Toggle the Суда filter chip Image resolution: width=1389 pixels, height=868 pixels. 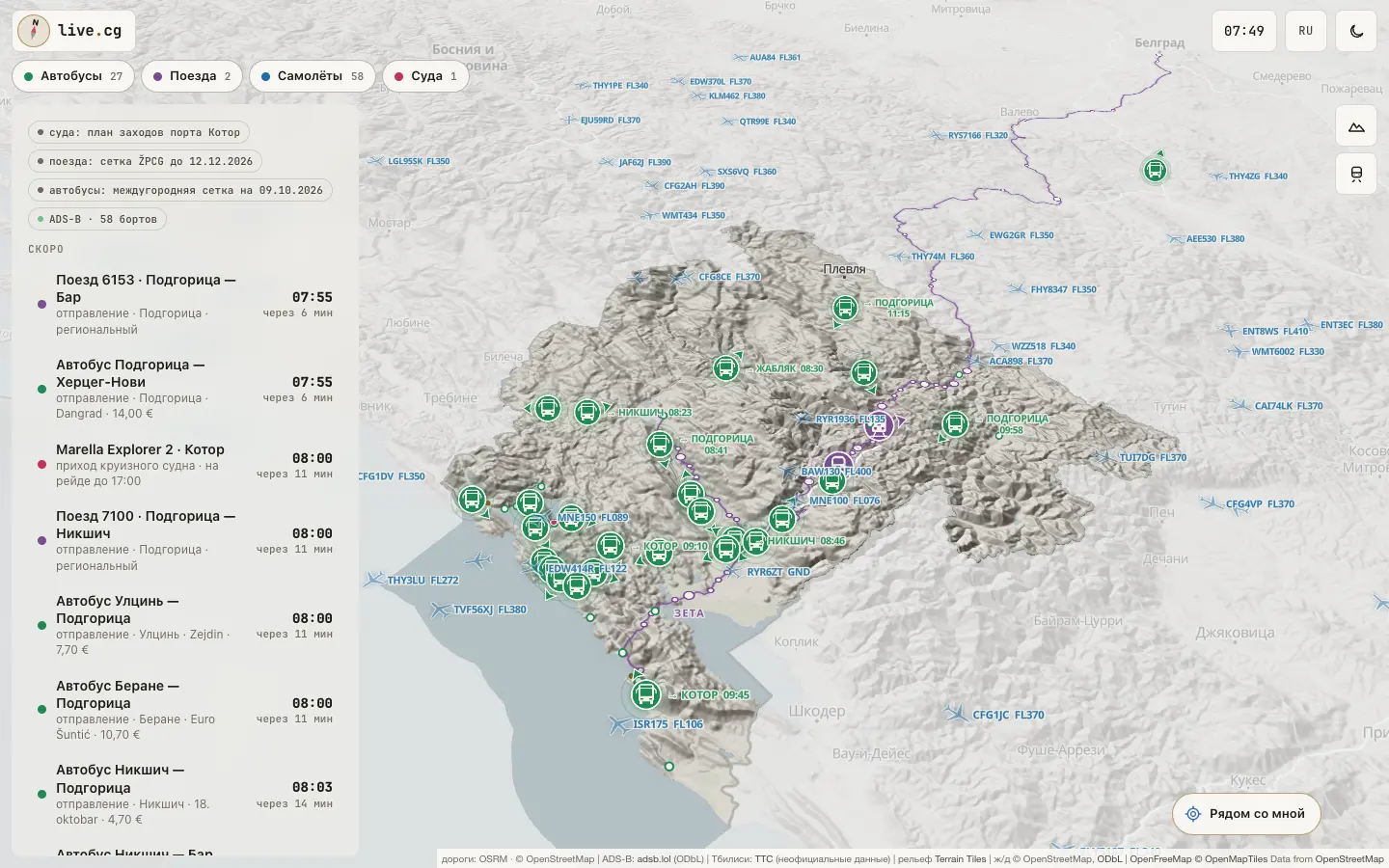tap(425, 76)
